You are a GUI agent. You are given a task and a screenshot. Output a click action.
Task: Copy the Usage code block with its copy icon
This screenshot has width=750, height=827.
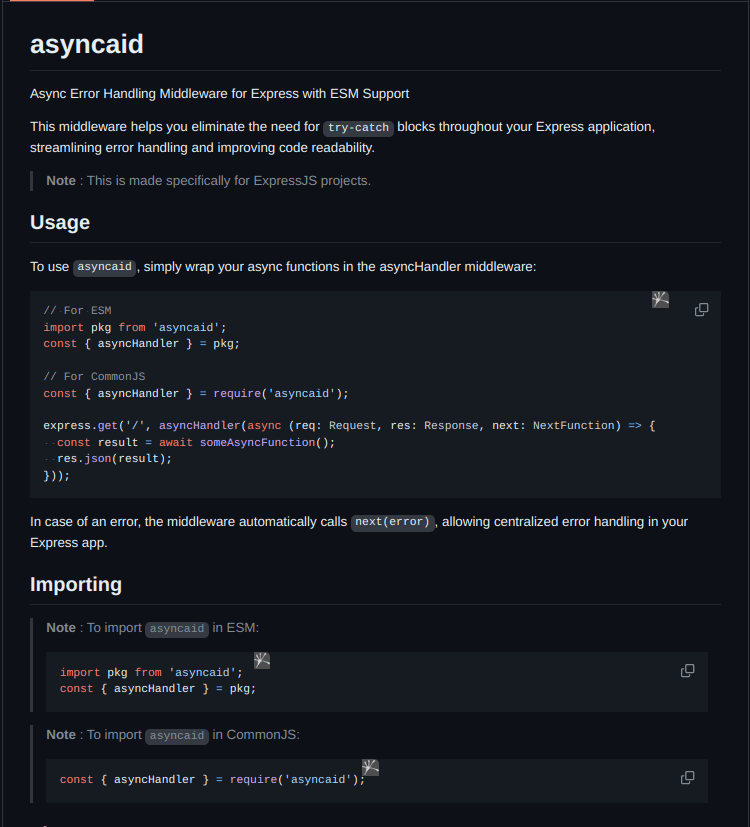click(701, 310)
